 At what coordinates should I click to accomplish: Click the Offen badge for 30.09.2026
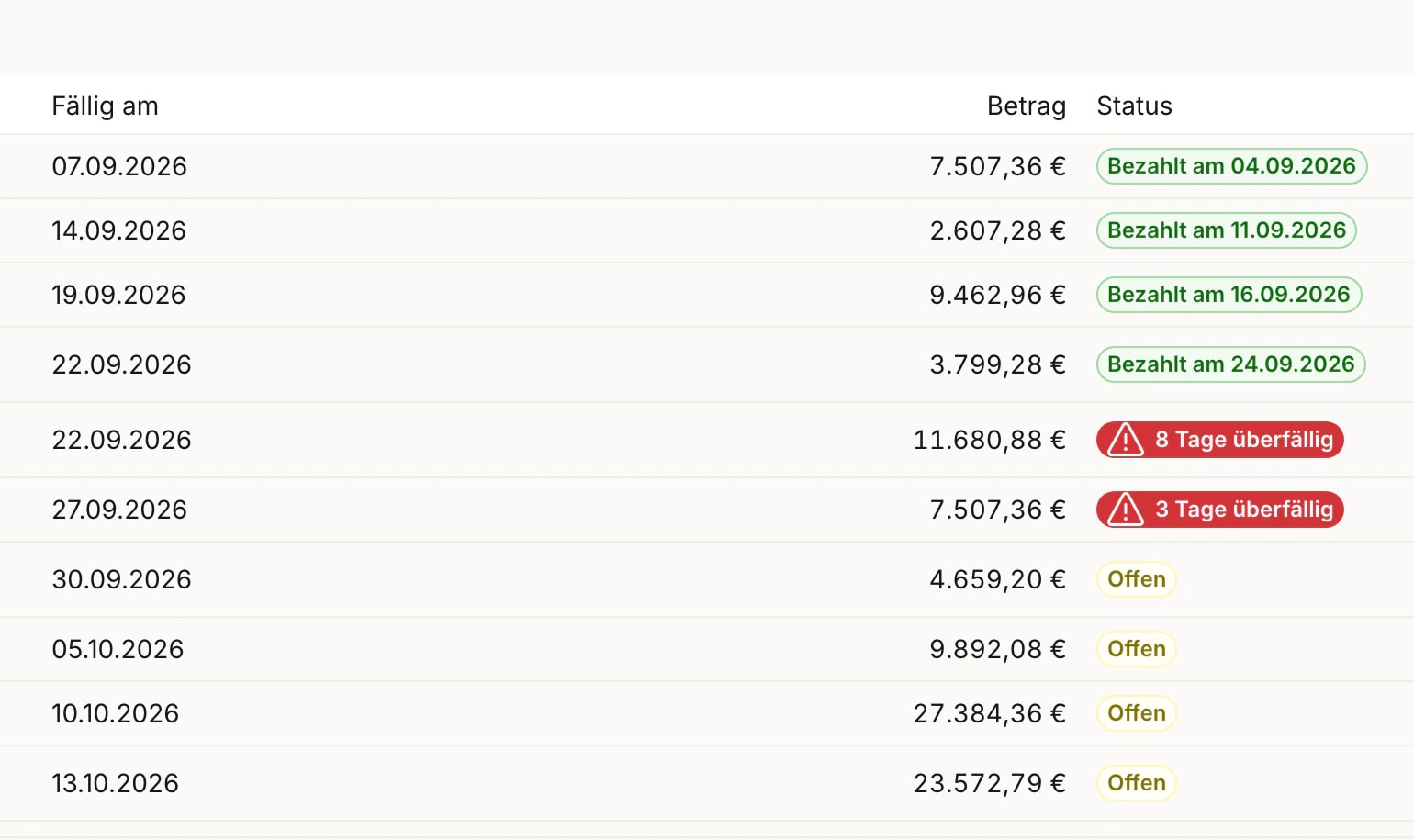[1137, 579]
